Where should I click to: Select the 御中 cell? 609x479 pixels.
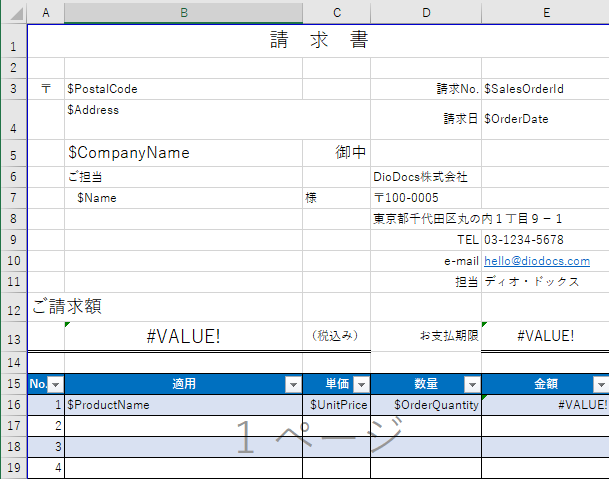337,153
